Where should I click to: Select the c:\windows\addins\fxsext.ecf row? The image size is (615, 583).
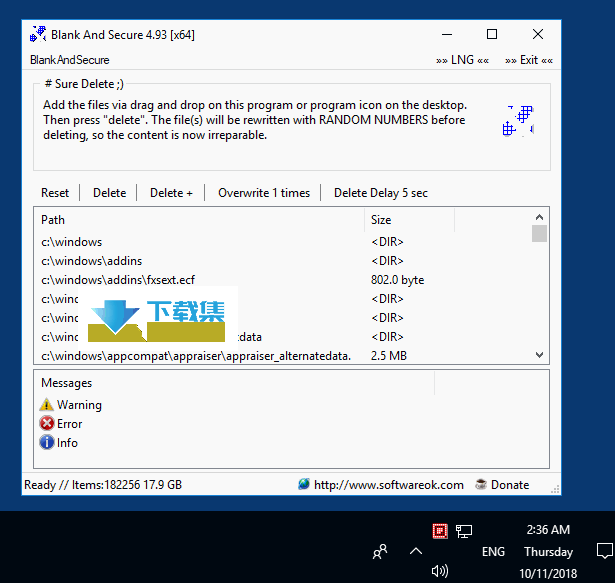click(x=282, y=280)
